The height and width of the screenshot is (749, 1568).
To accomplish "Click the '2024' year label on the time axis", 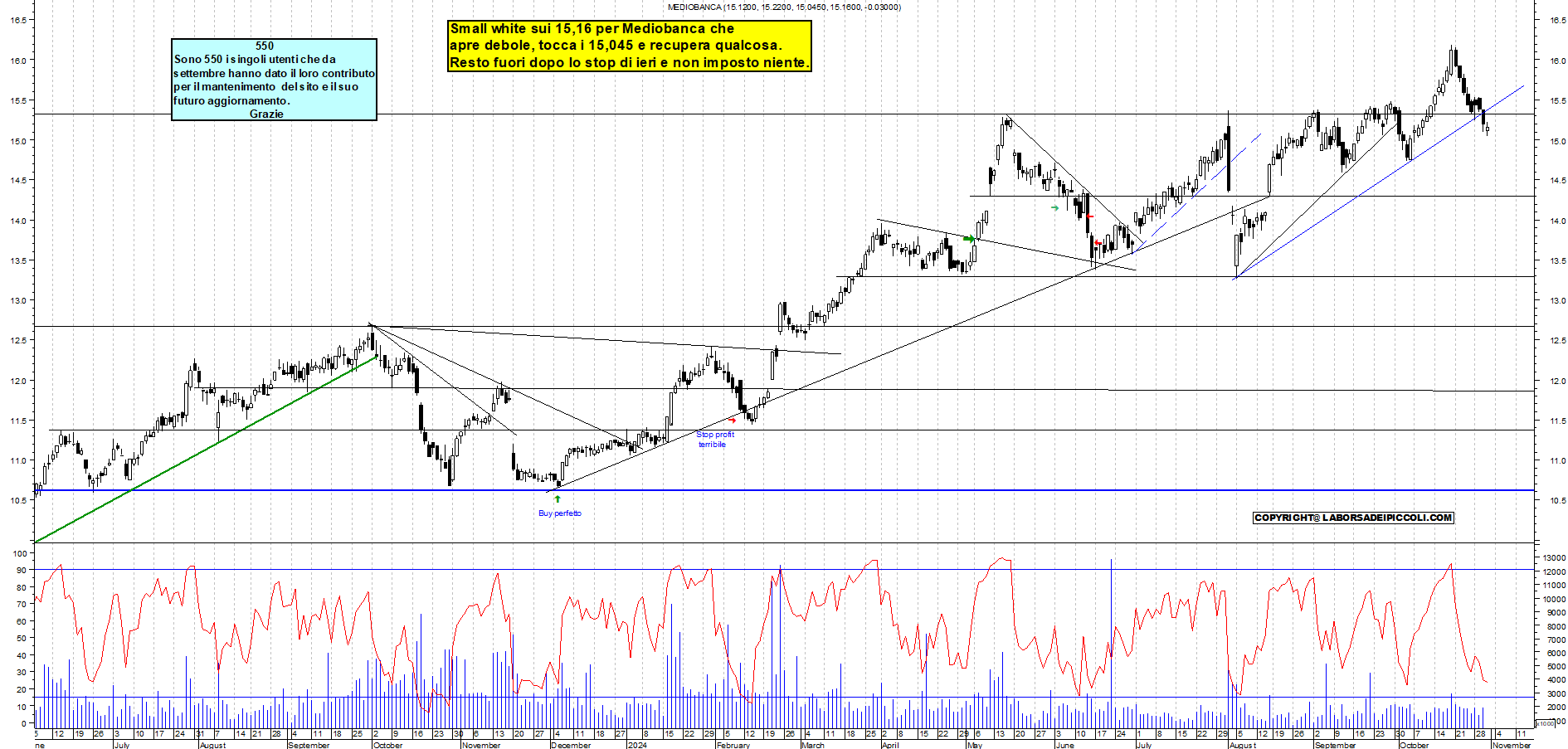I will (637, 745).
